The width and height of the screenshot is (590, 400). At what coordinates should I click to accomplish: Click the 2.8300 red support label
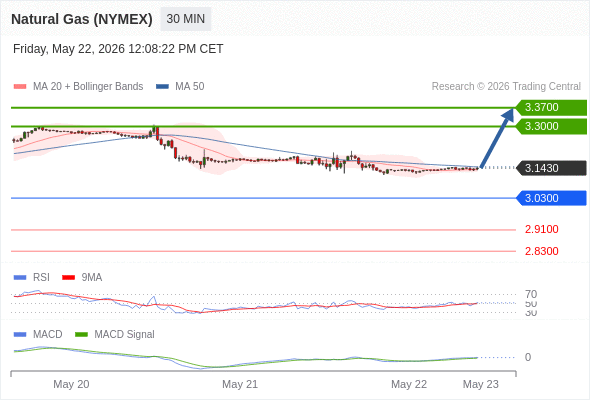541,251
